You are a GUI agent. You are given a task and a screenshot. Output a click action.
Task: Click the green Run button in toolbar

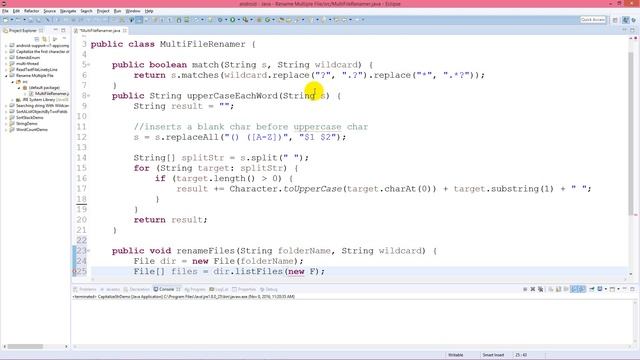tap(233, 20)
